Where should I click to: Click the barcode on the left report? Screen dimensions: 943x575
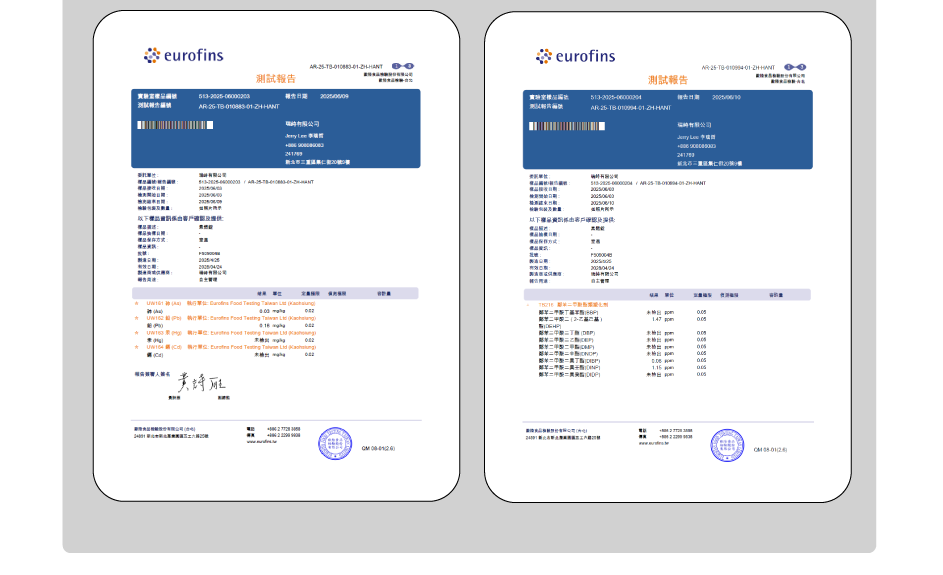pyautogui.click(x=175, y=124)
